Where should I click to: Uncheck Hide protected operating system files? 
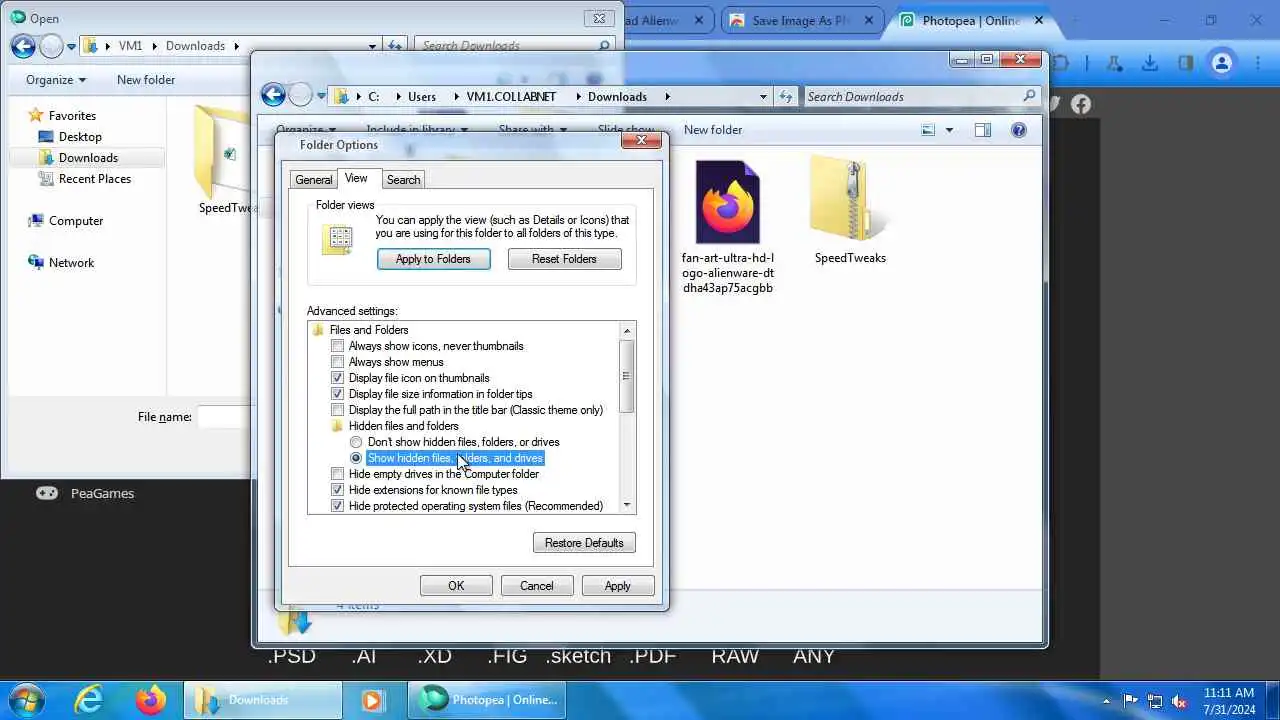pyautogui.click(x=338, y=506)
